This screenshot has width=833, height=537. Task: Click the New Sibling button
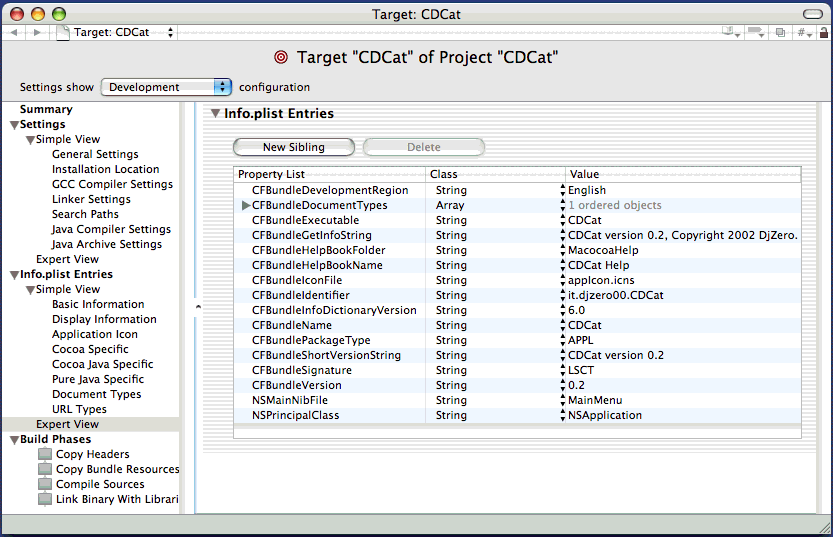click(293, 148)
